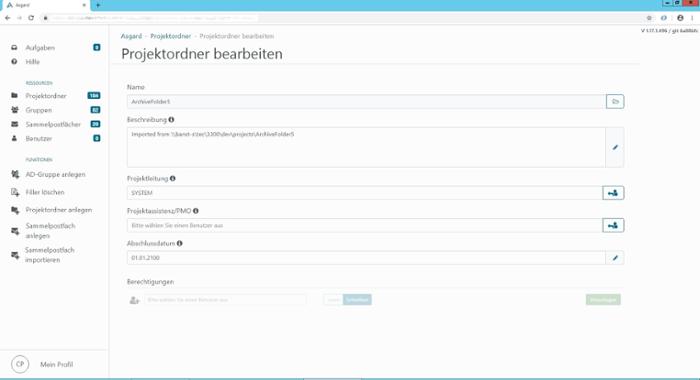700x380 pixels.
Task: Edit the Beschreibung text with the pencil icon
Action: click(615, 147)
